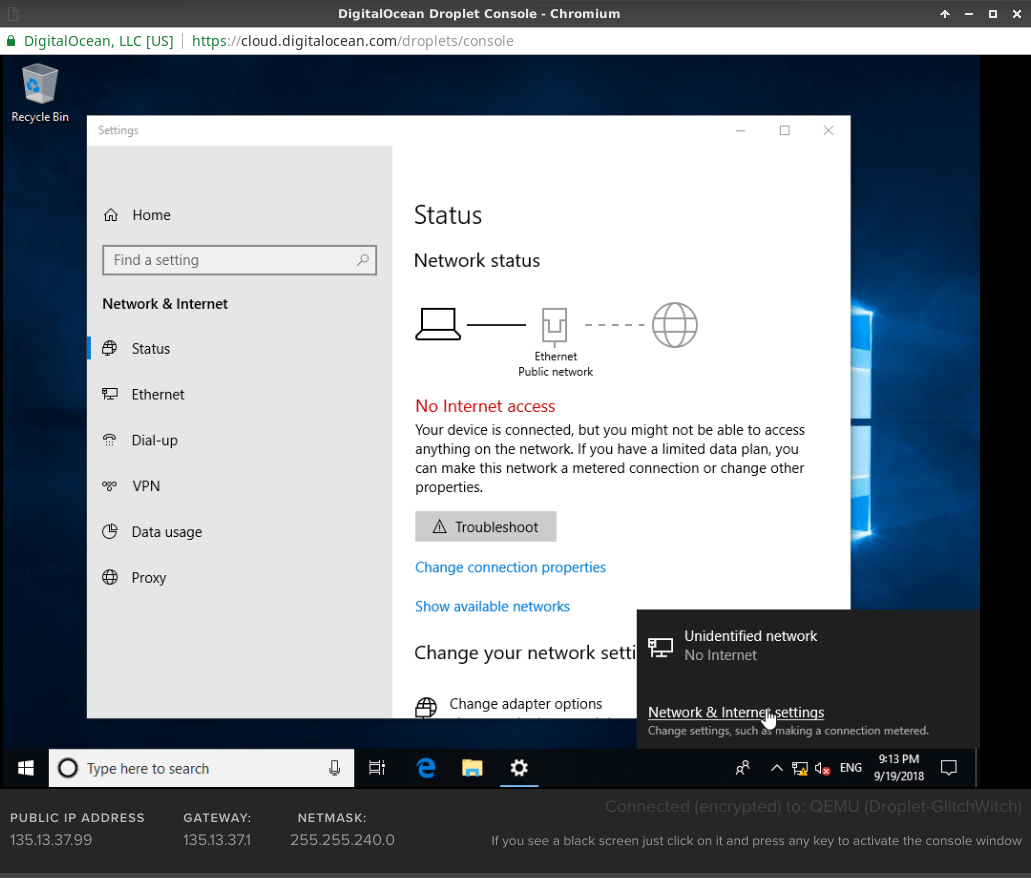Image resolution: width=1031 pixels, height=878 pixels.
Task: Select Ethernet in the settings sidebar
Action: click(x=158, y=394)
